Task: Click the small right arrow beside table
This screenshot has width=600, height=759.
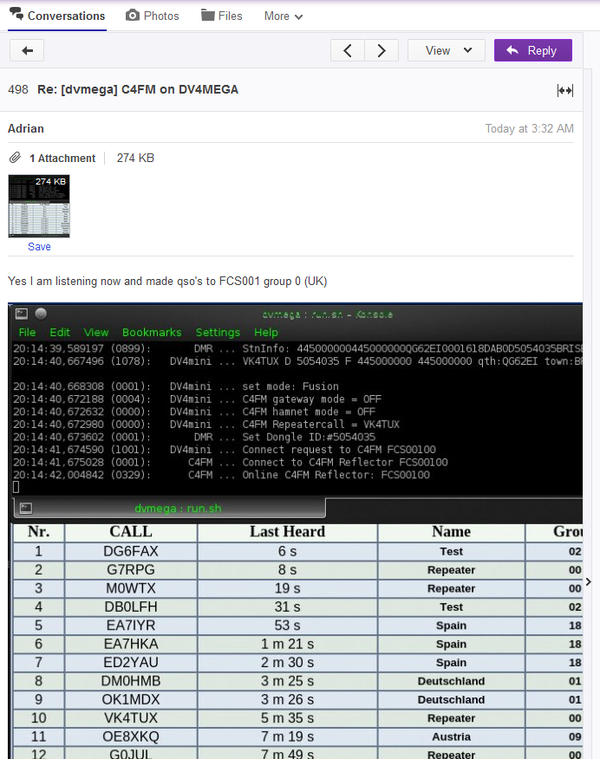Action: pyautogui.click(x=588, y=581)
